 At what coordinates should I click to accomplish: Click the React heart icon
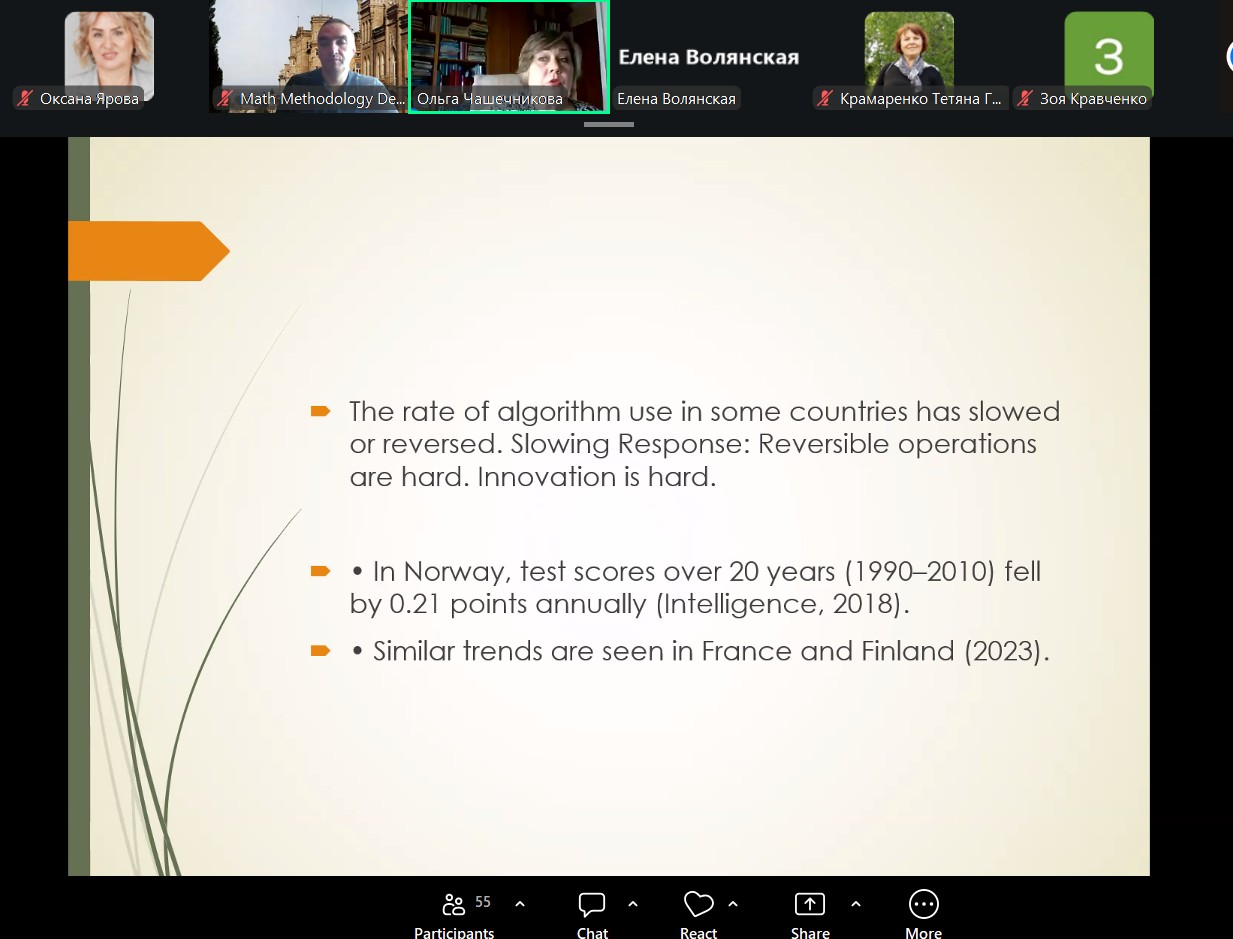coord(698,905)
